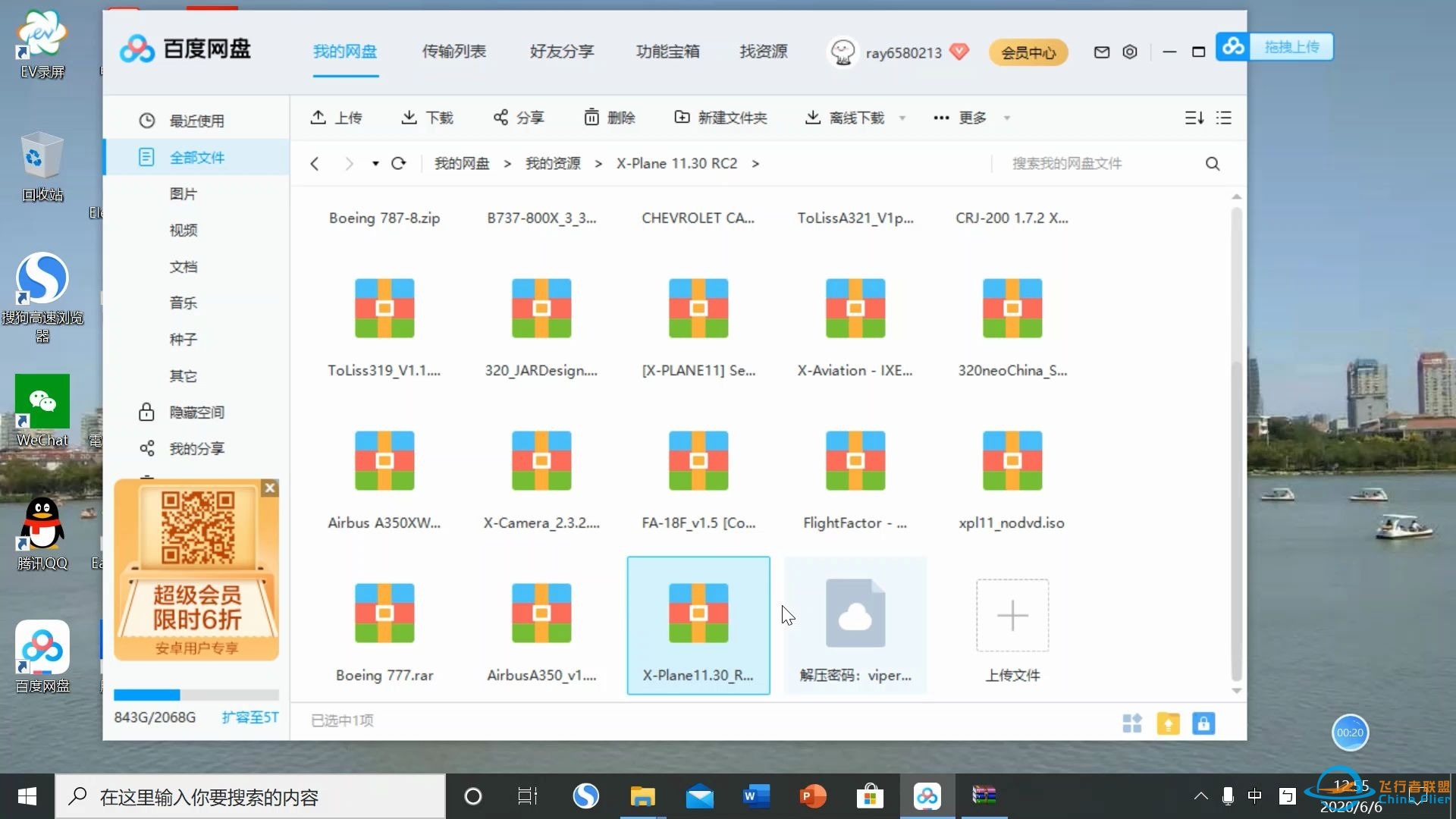Open the Windows Start menu

[27, 796]
